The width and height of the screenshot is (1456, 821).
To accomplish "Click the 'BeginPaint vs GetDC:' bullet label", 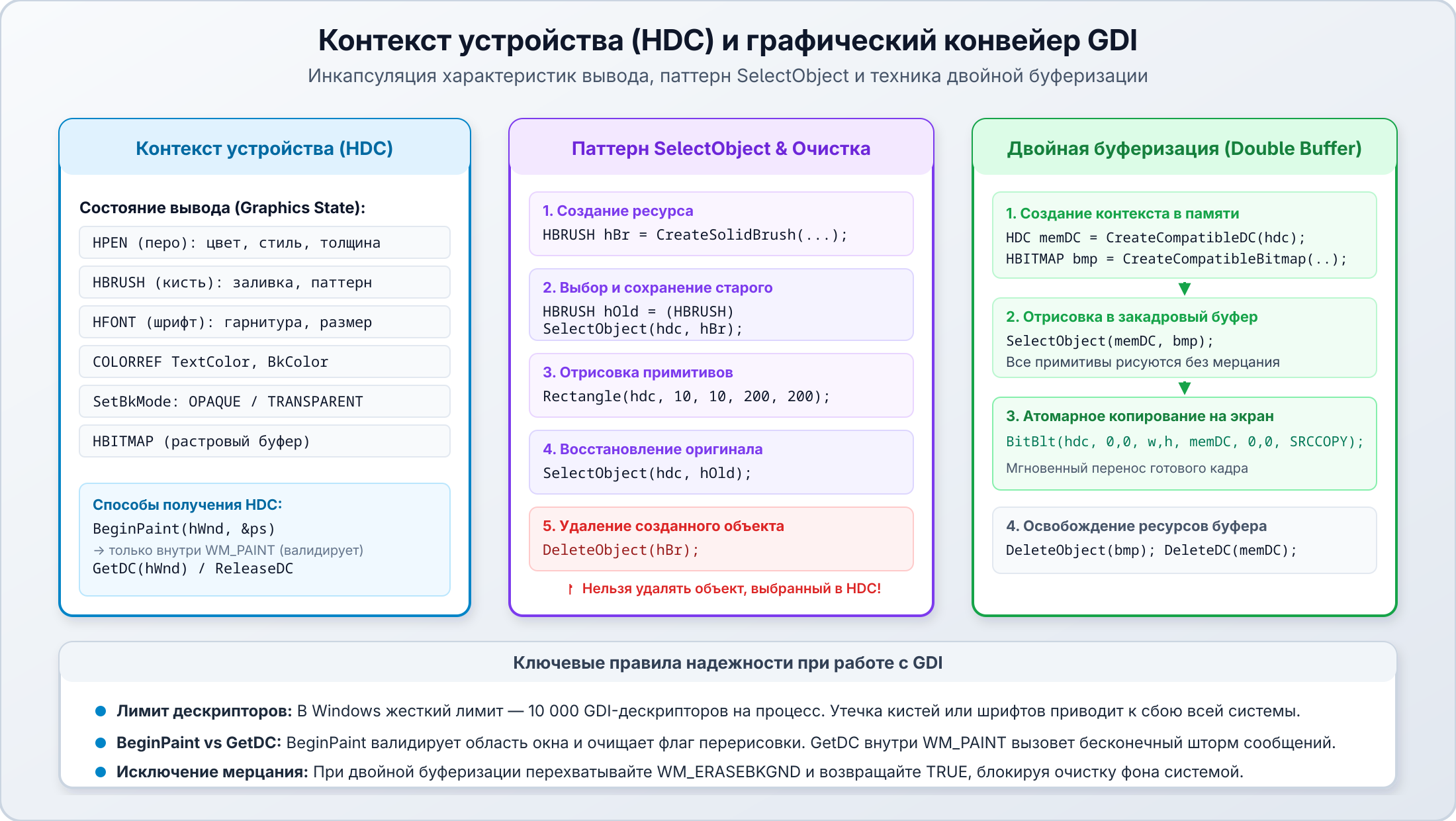I will tap(199, 743).
